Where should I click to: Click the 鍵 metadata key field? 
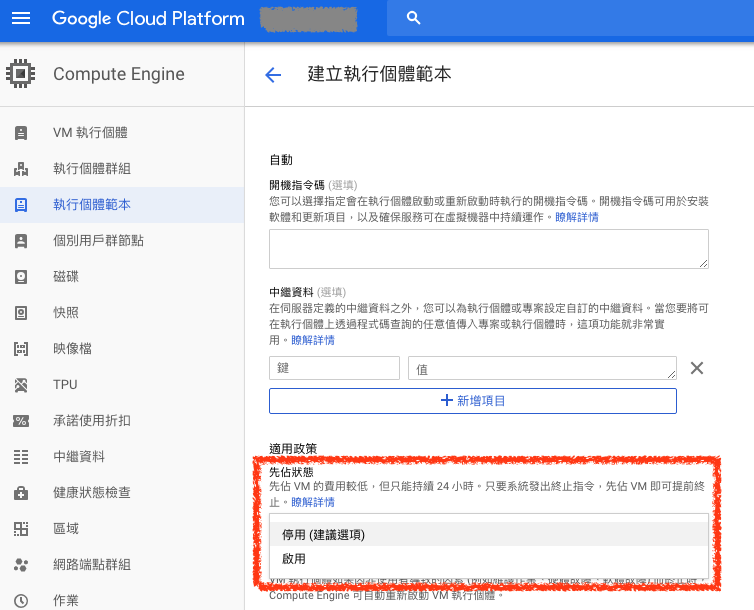coord(334,368)
